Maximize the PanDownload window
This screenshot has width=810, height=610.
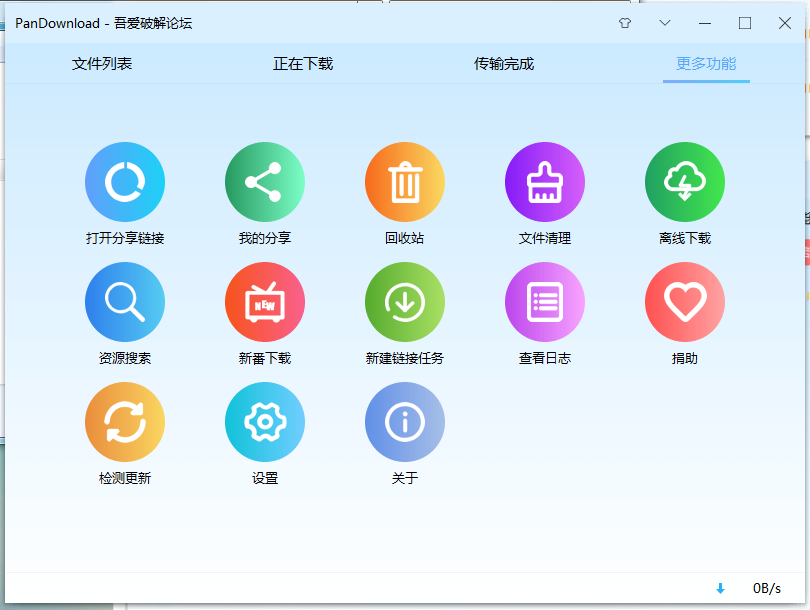click(x=745, y=23)
